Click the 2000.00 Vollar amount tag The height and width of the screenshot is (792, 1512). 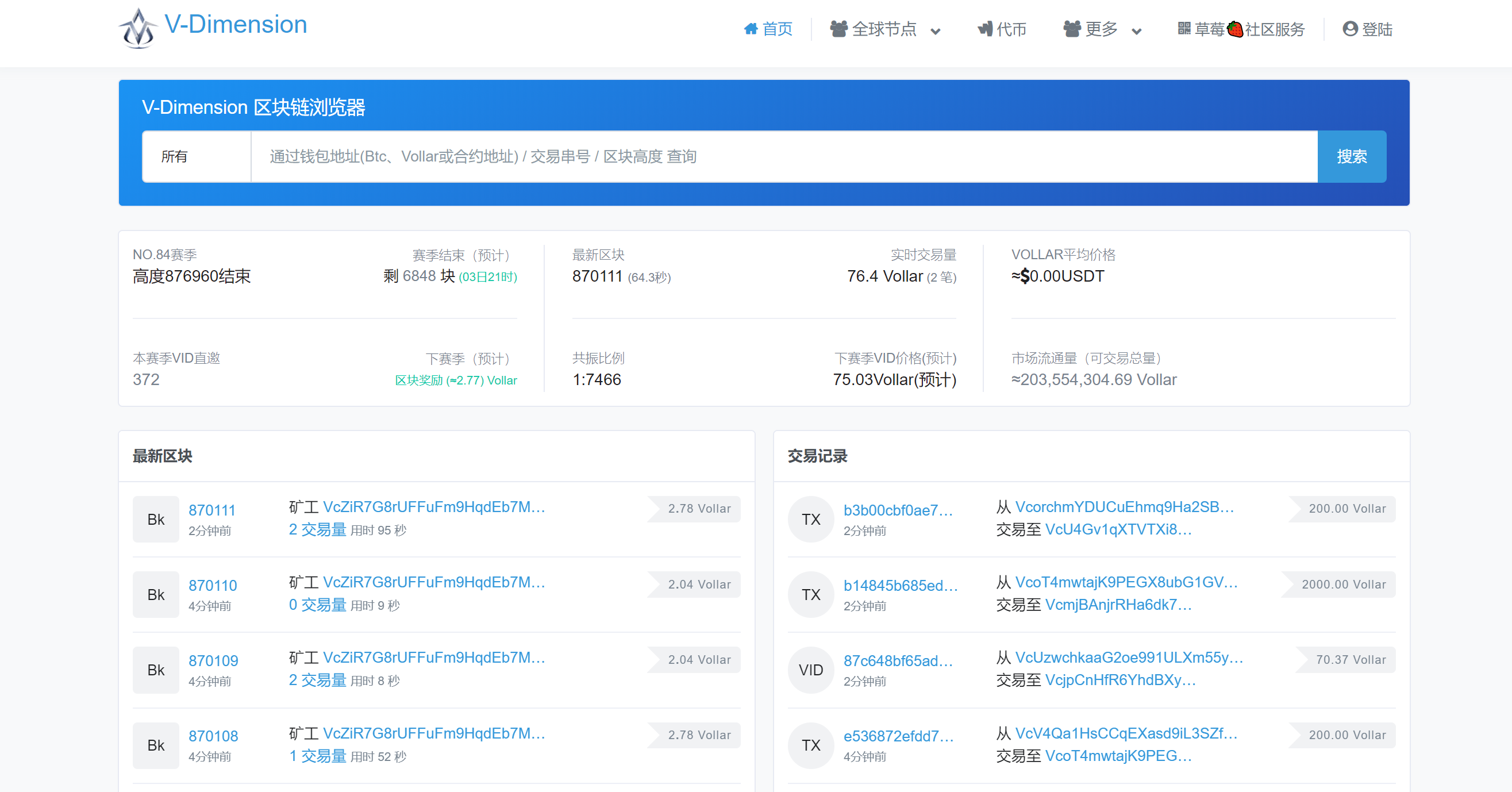(x=1338, y=584)
